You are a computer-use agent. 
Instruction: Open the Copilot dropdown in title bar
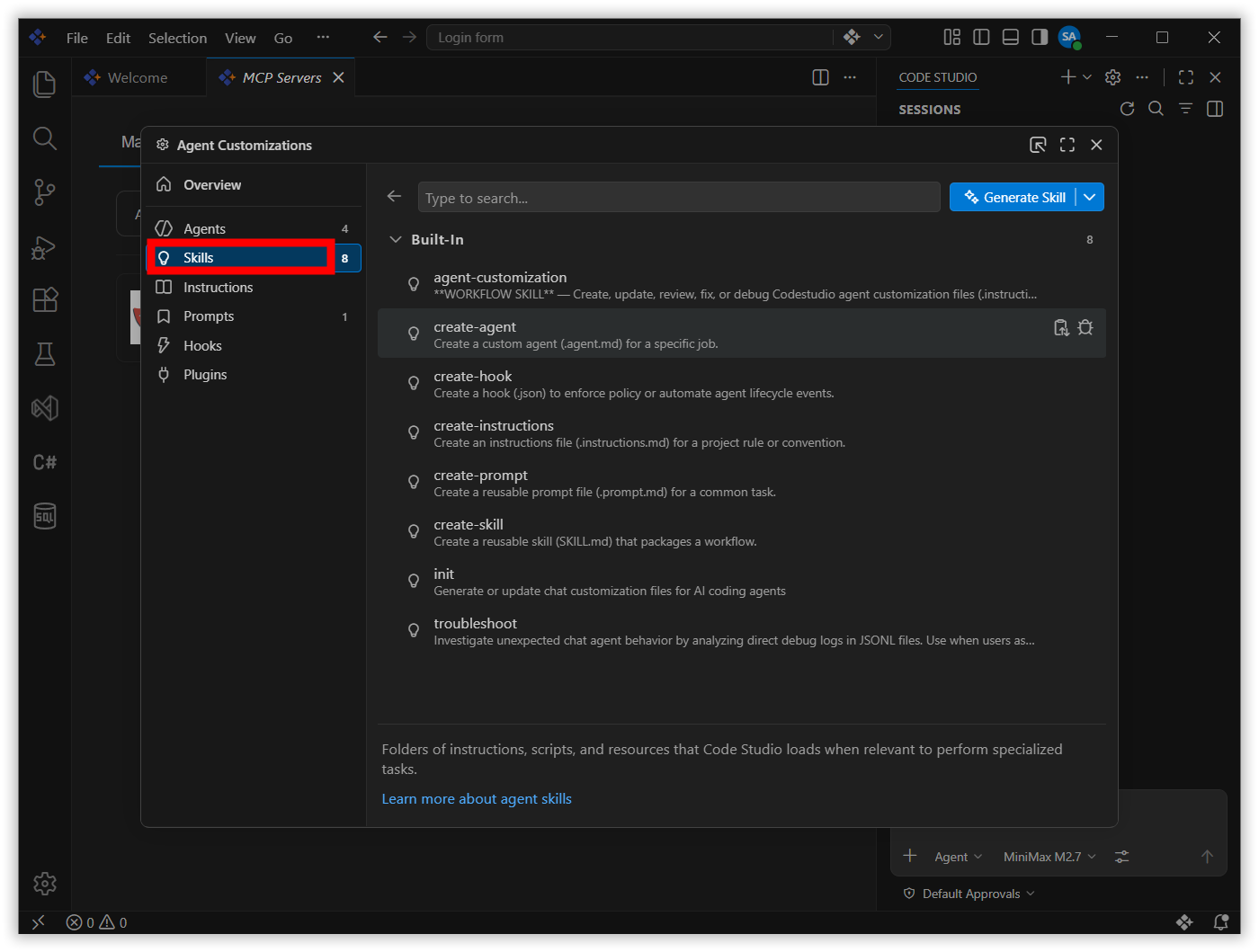(879, 37)
